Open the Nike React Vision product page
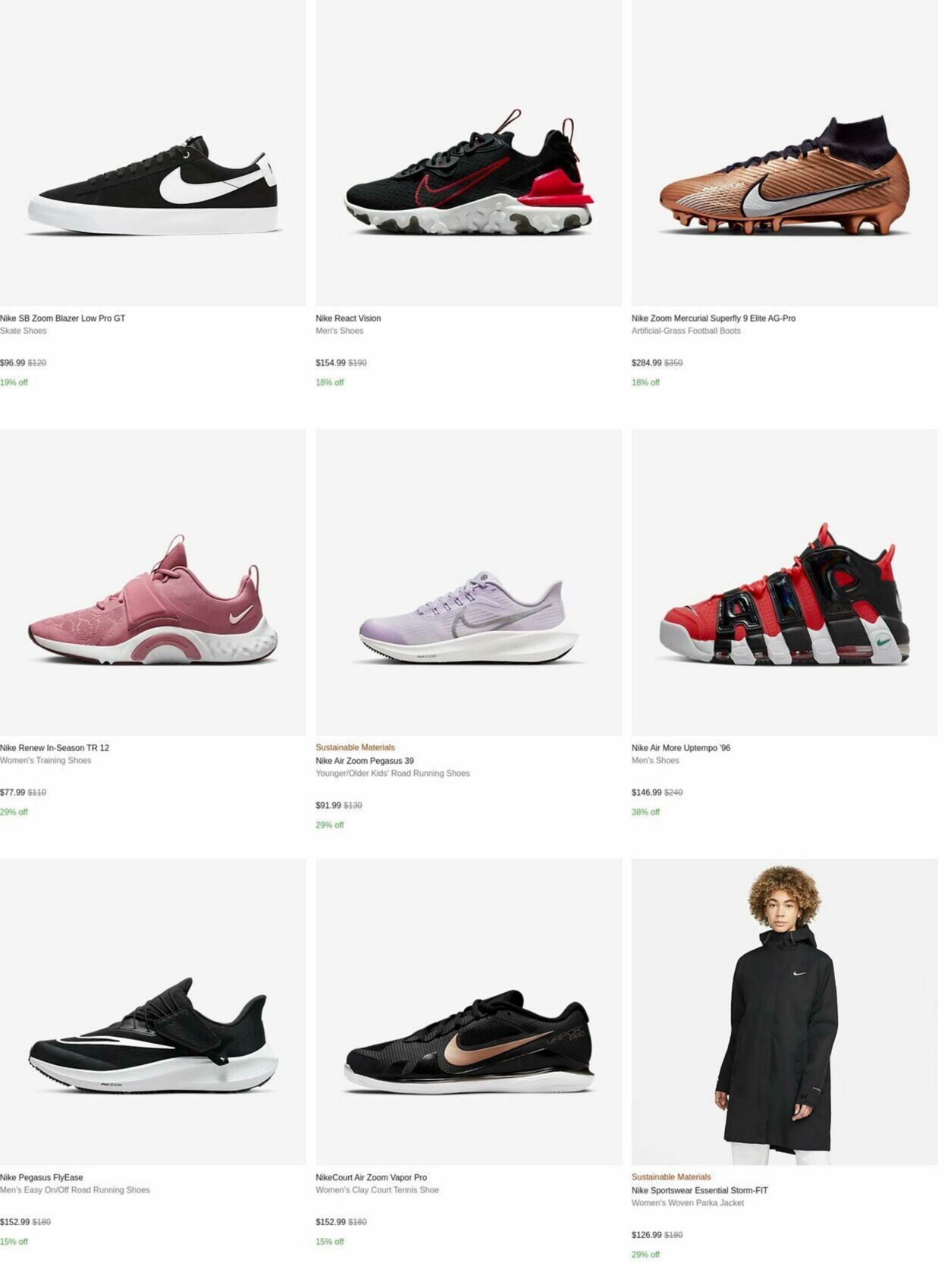Screen dimensions: 948x1288 (348, 318)
